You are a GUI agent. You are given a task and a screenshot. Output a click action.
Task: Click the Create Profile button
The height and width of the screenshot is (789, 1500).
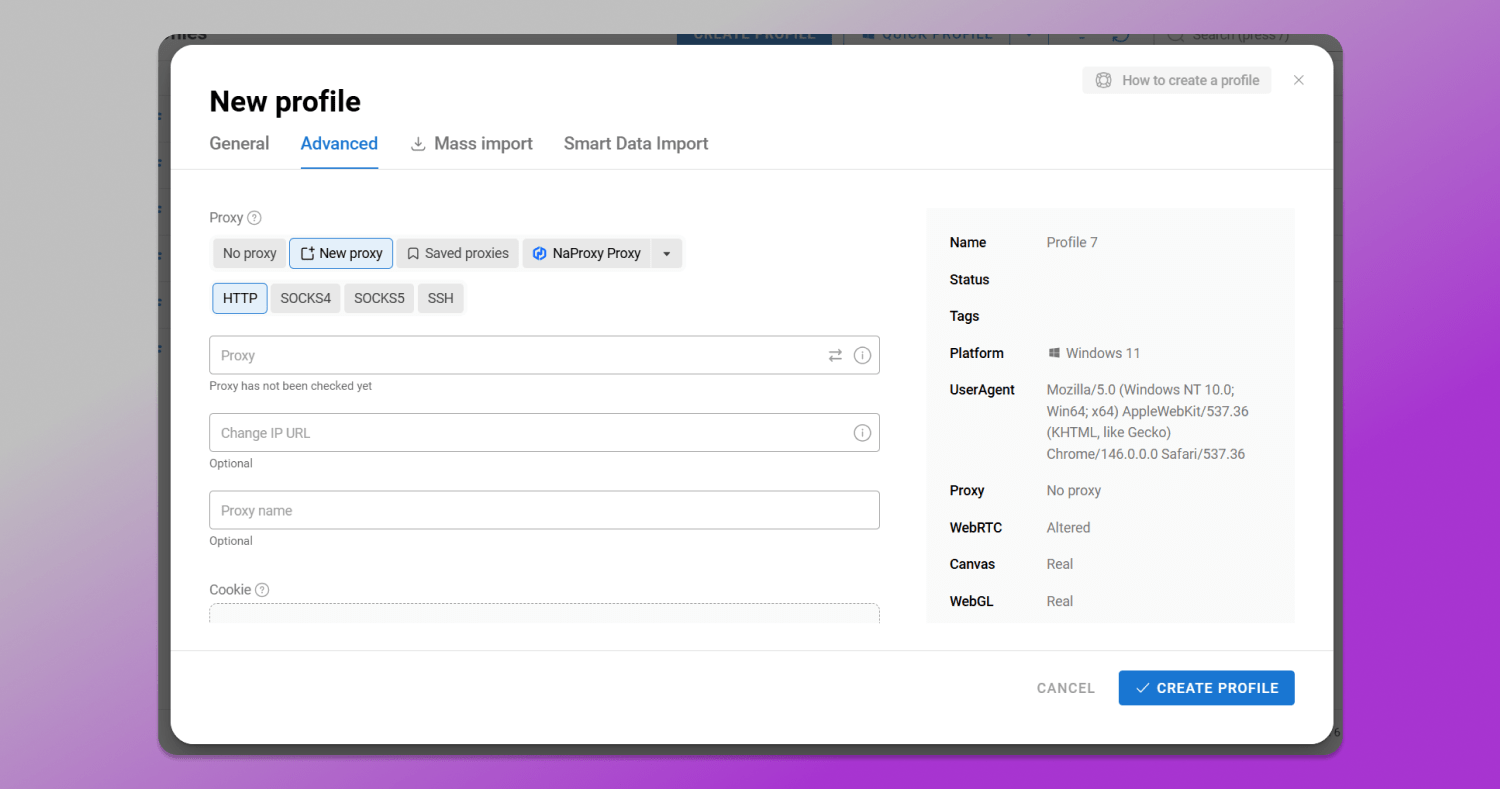click(x=1206, y=688)
